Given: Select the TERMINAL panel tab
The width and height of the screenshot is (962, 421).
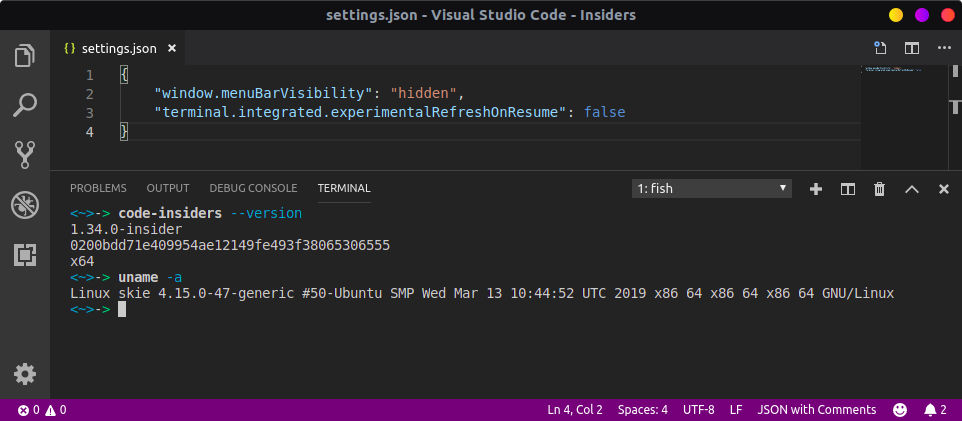Looking at the screenshot, I should [x=344, y=188].
